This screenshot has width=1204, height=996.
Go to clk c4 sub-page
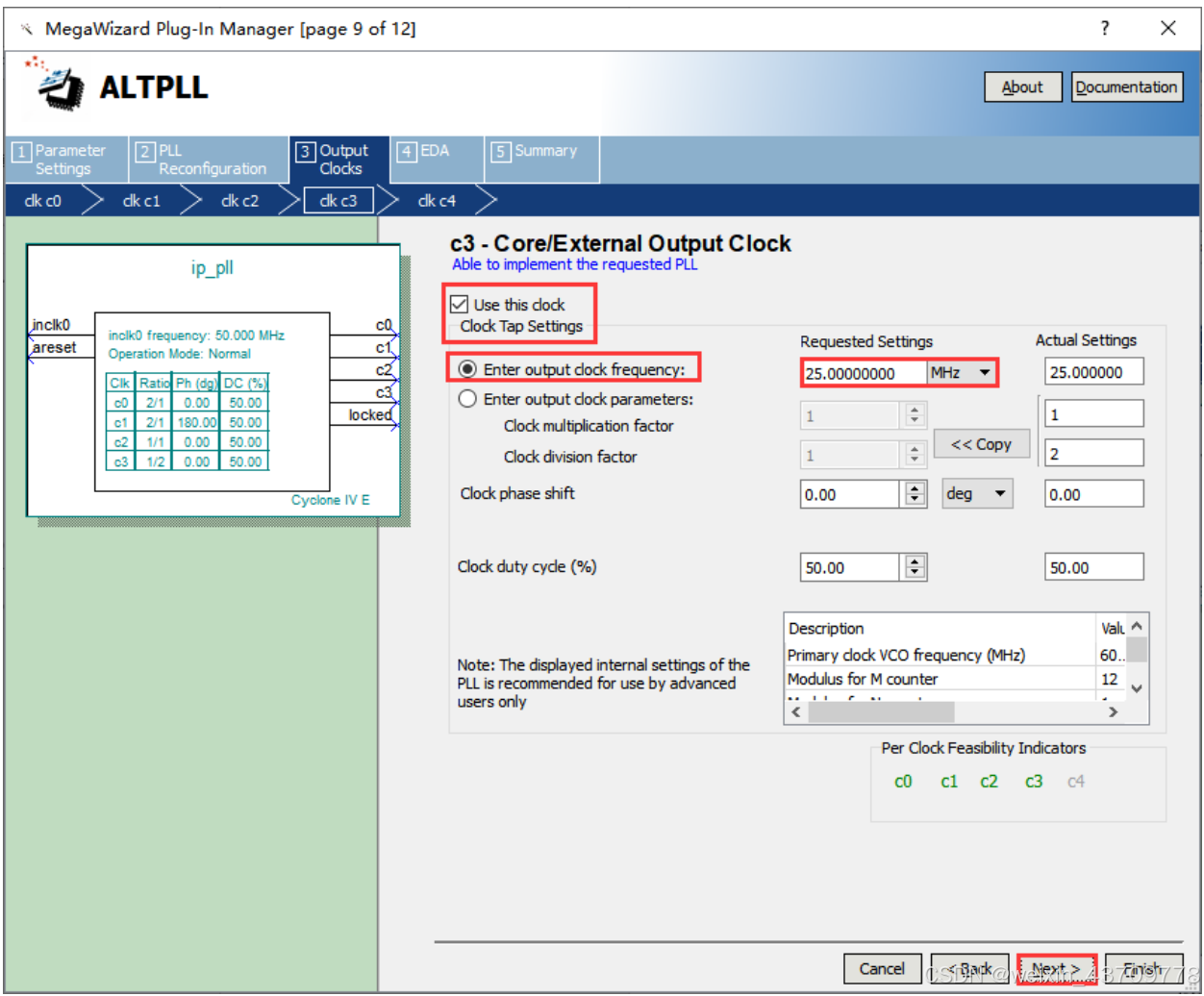(437, 201)
